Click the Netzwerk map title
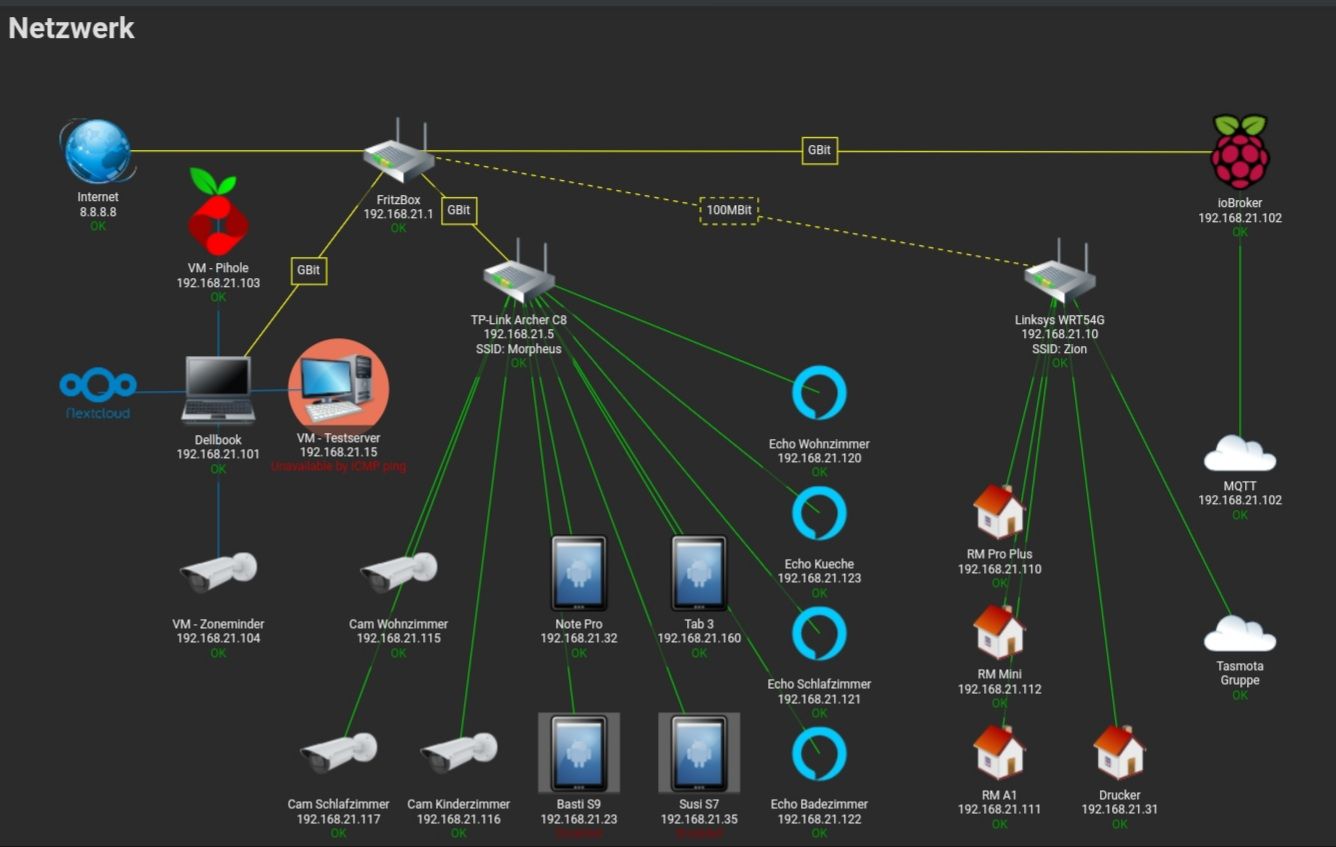The height and width of the screenshot is (847, 1336). point(71,29)
